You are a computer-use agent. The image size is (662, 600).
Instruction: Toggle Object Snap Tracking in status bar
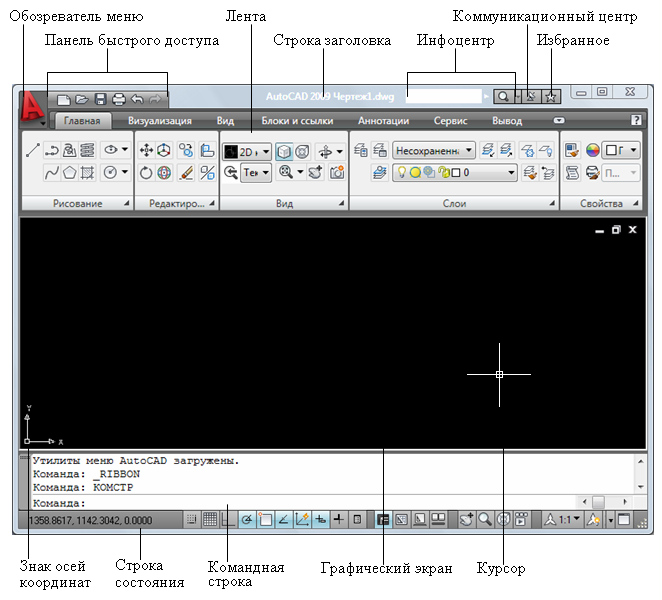click(284, 519)
